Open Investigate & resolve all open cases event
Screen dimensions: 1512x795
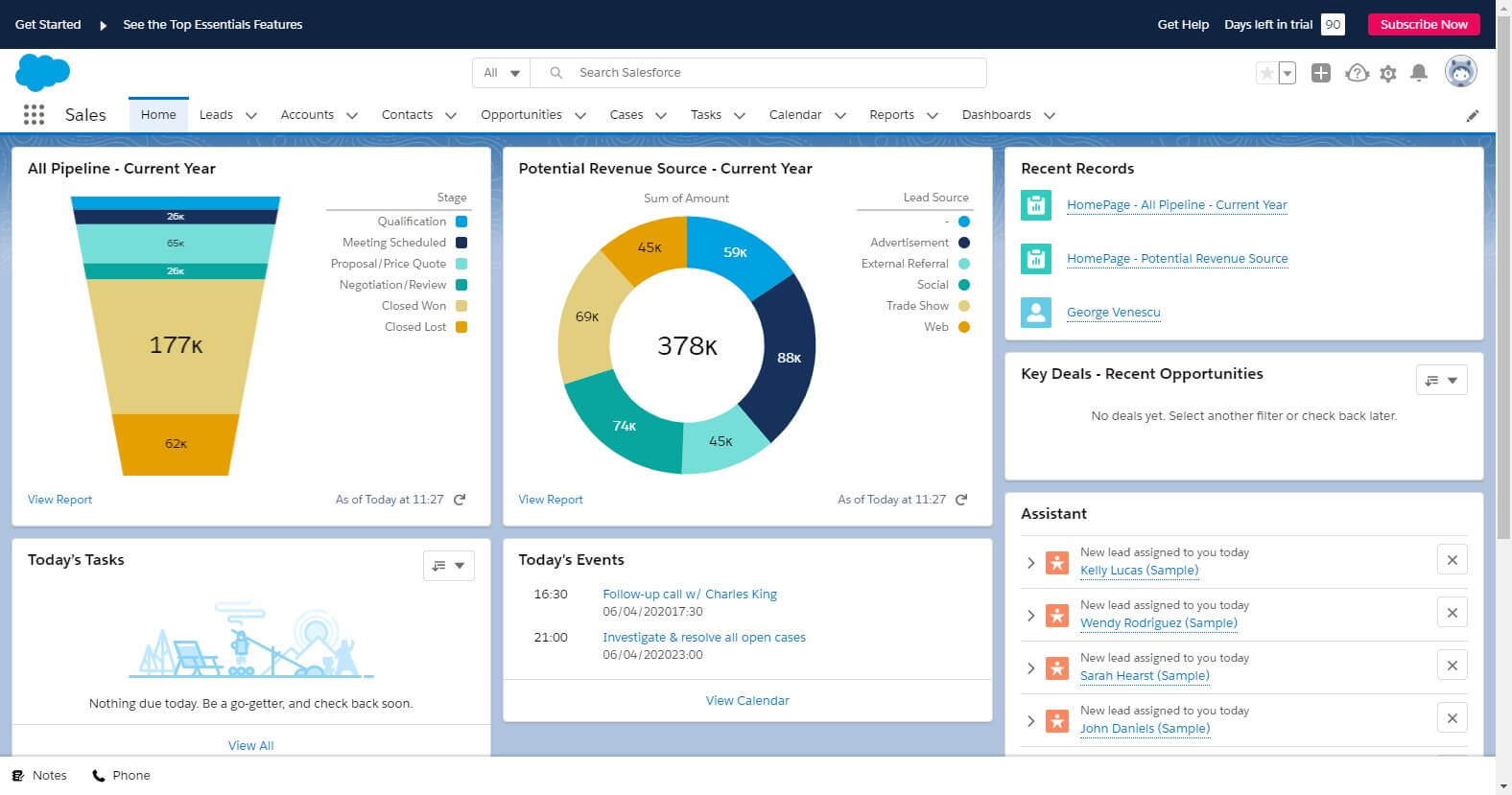704,638
